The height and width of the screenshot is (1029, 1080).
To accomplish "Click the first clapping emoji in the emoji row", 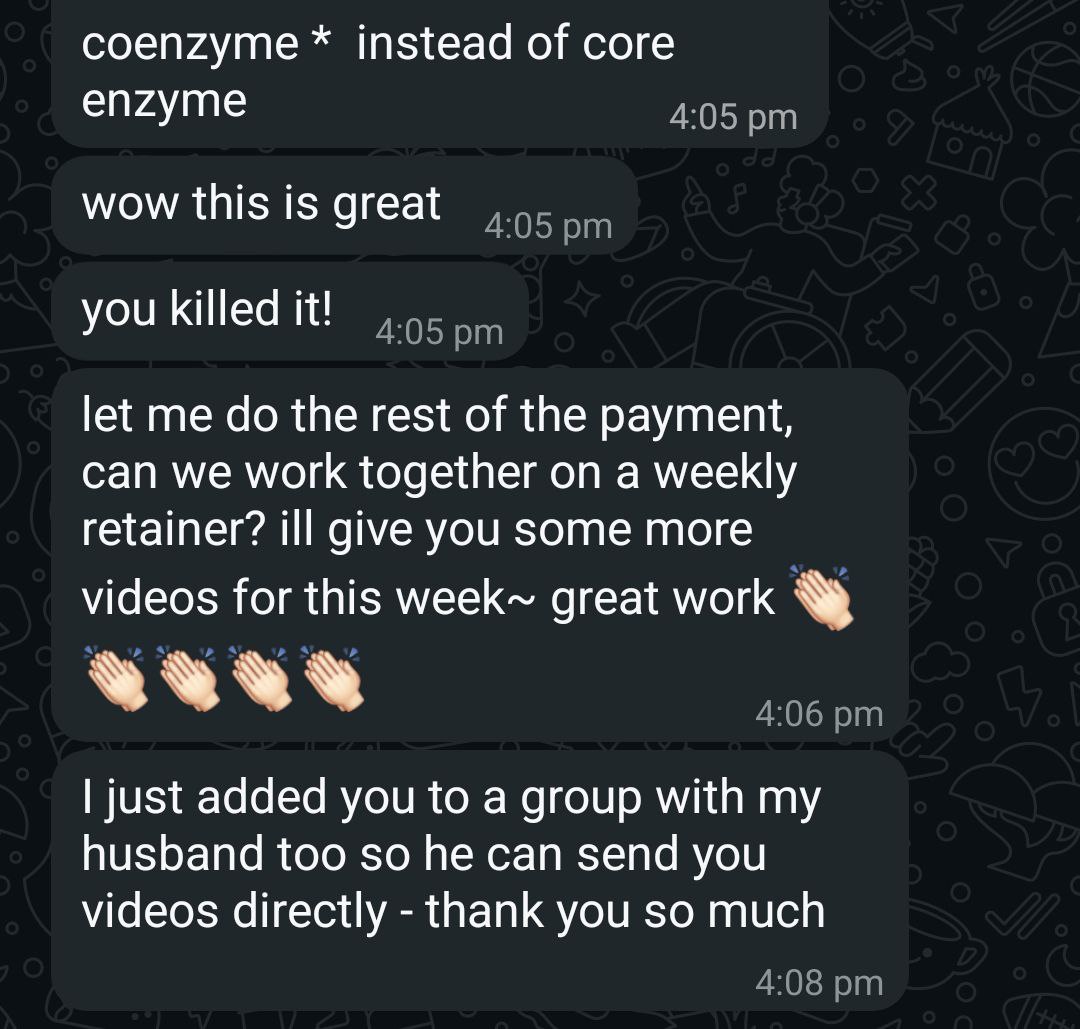I will 116,678.
